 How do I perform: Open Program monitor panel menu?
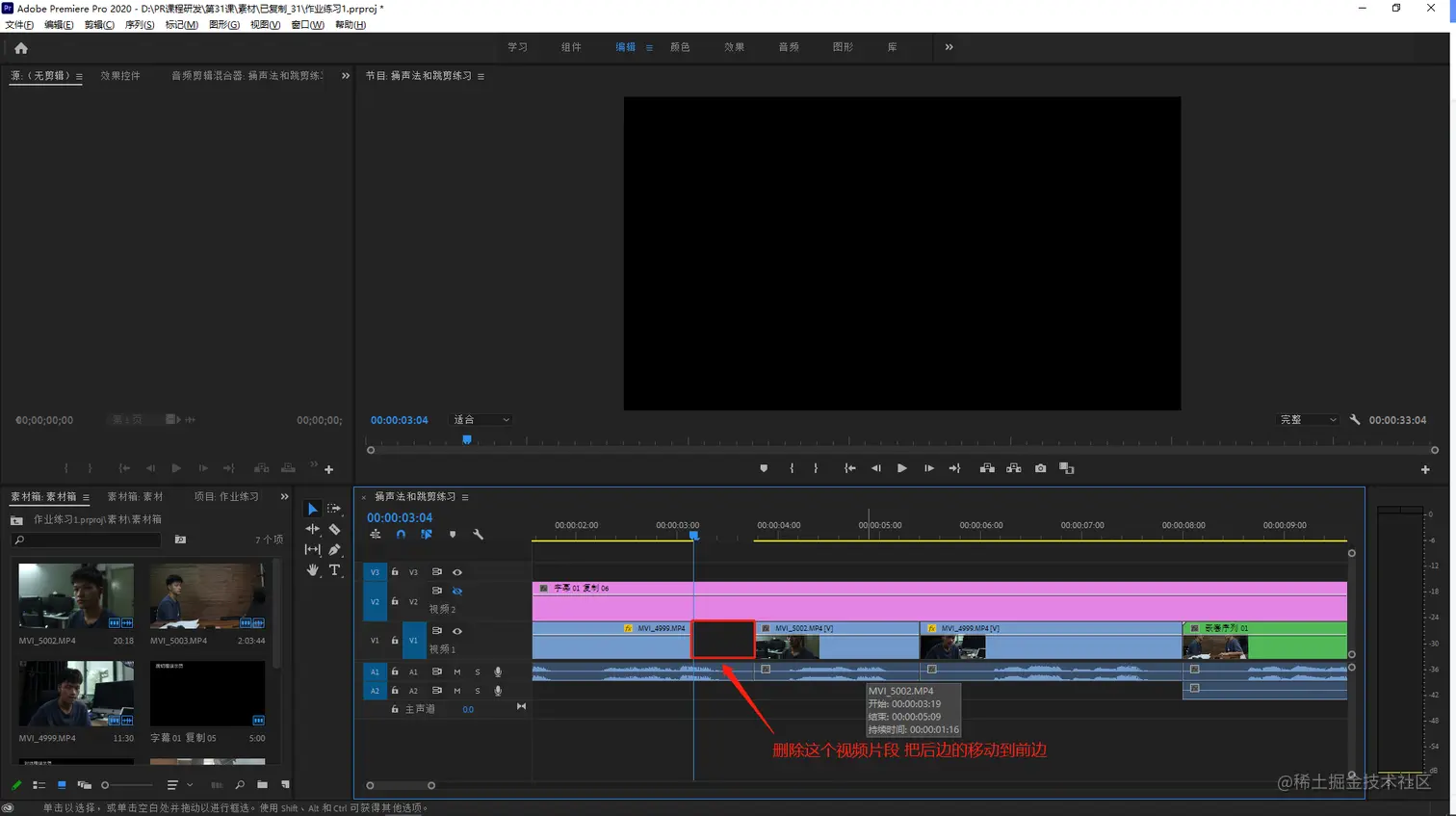(481, 76)
